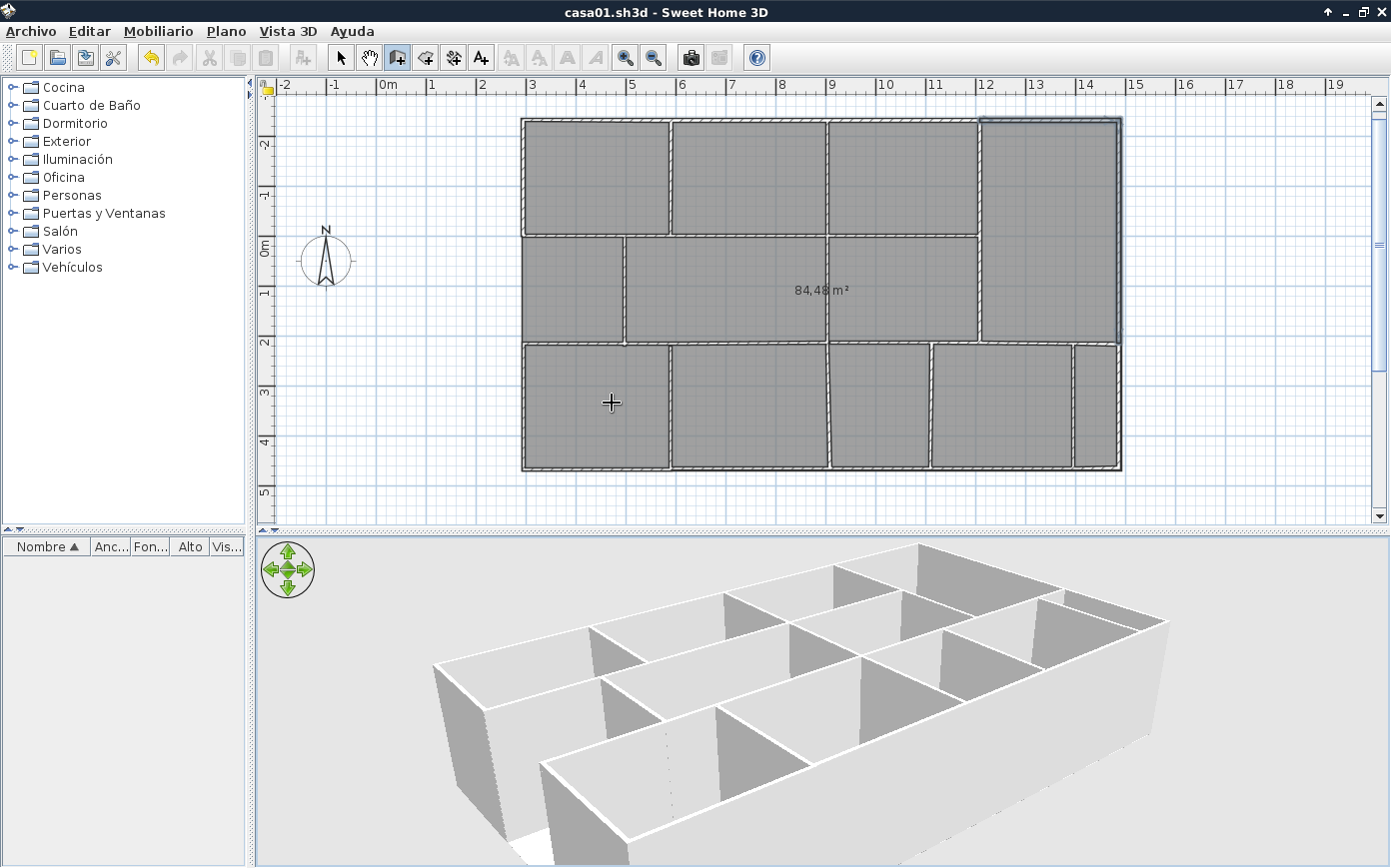The width and height of the screenshot is (1391, 868).
Task: Expand the Salón category
Action: click(x=12, y=231)
